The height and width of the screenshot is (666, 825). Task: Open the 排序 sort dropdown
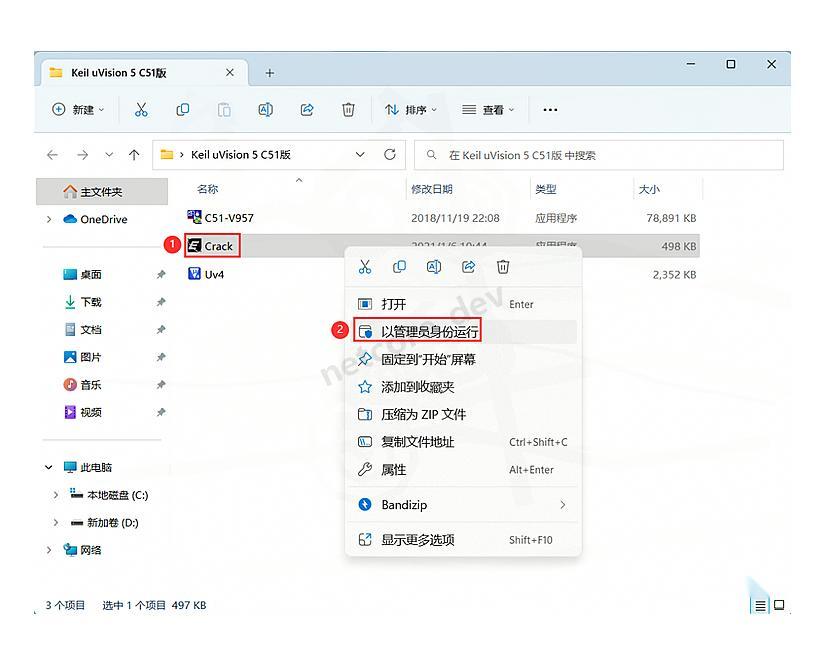point(410,110)
